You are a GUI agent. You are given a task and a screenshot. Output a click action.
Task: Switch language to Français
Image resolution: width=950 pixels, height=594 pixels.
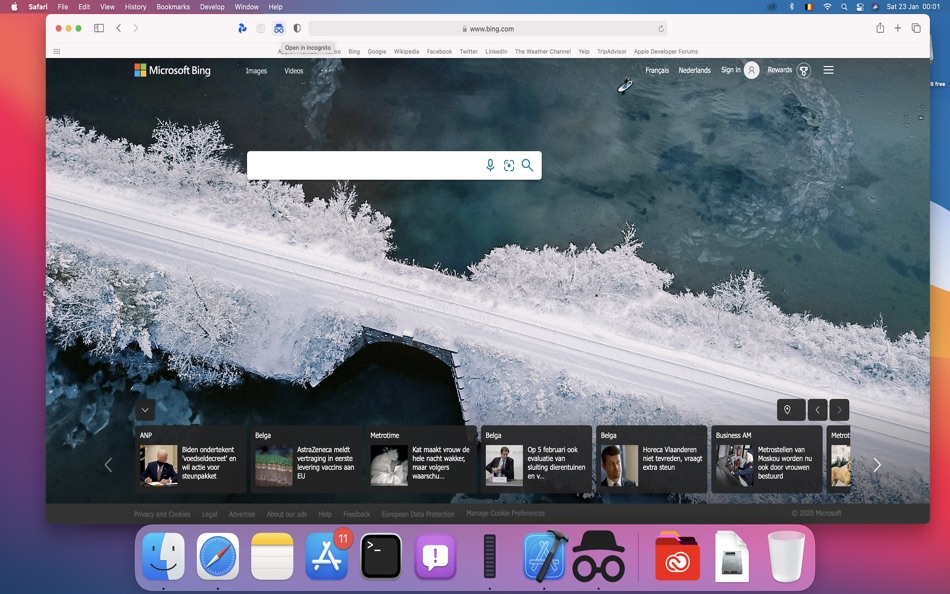657,70
